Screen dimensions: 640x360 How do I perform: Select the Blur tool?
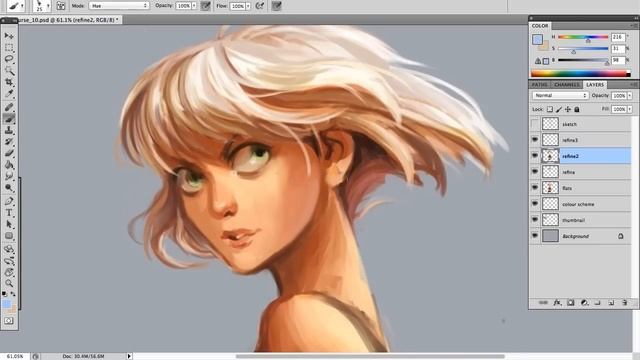[x=9, y=176]
